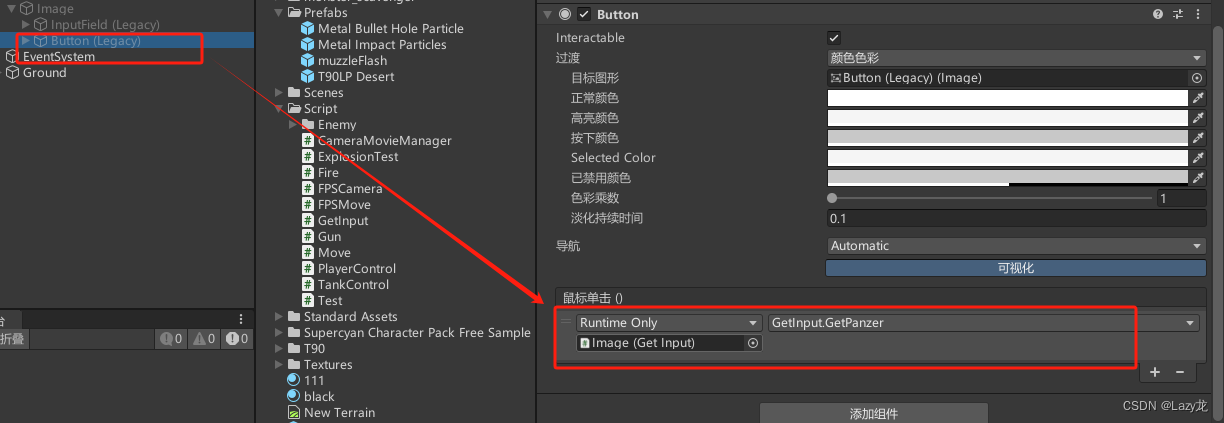Select Metal Impact Particles prefab icon
1224x423 pixels.
coord(308,45)
